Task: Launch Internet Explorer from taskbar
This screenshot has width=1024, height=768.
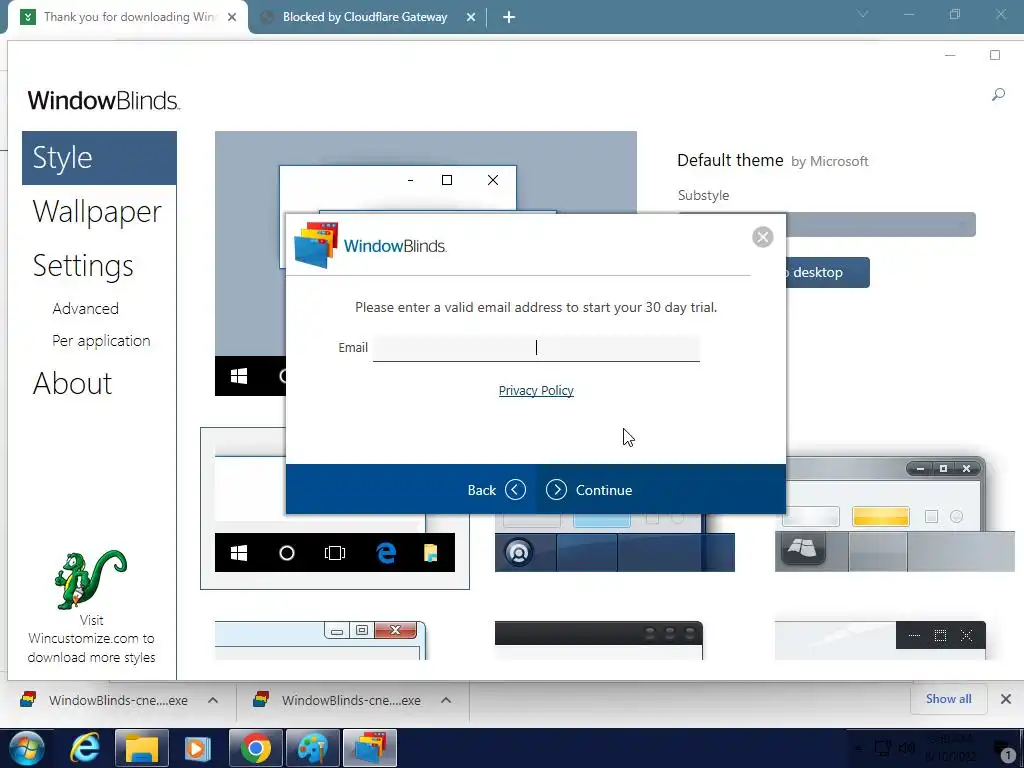Action: [85, 748]
